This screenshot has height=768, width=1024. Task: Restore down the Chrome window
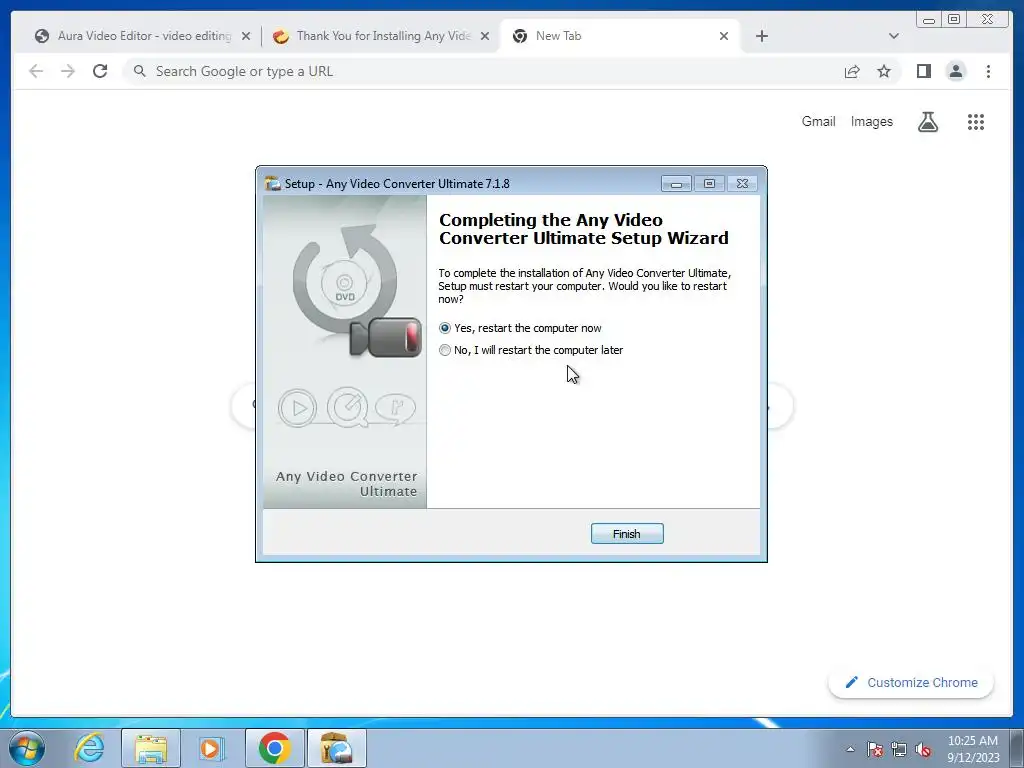(954, 20)
